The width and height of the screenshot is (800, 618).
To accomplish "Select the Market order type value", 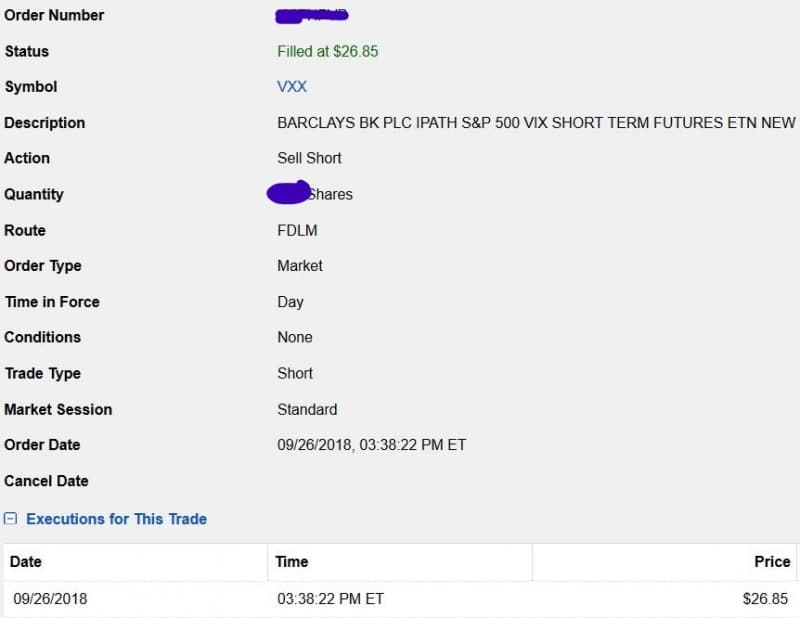I will pos(300,266).
